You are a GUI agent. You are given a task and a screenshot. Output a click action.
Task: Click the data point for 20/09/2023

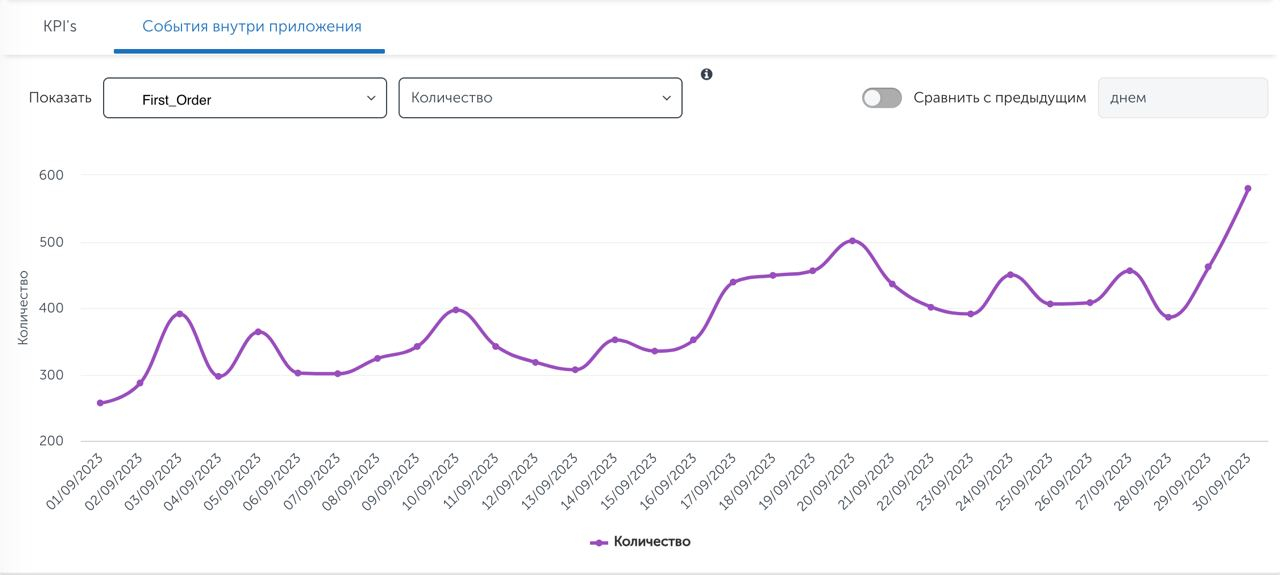(852, 241)
